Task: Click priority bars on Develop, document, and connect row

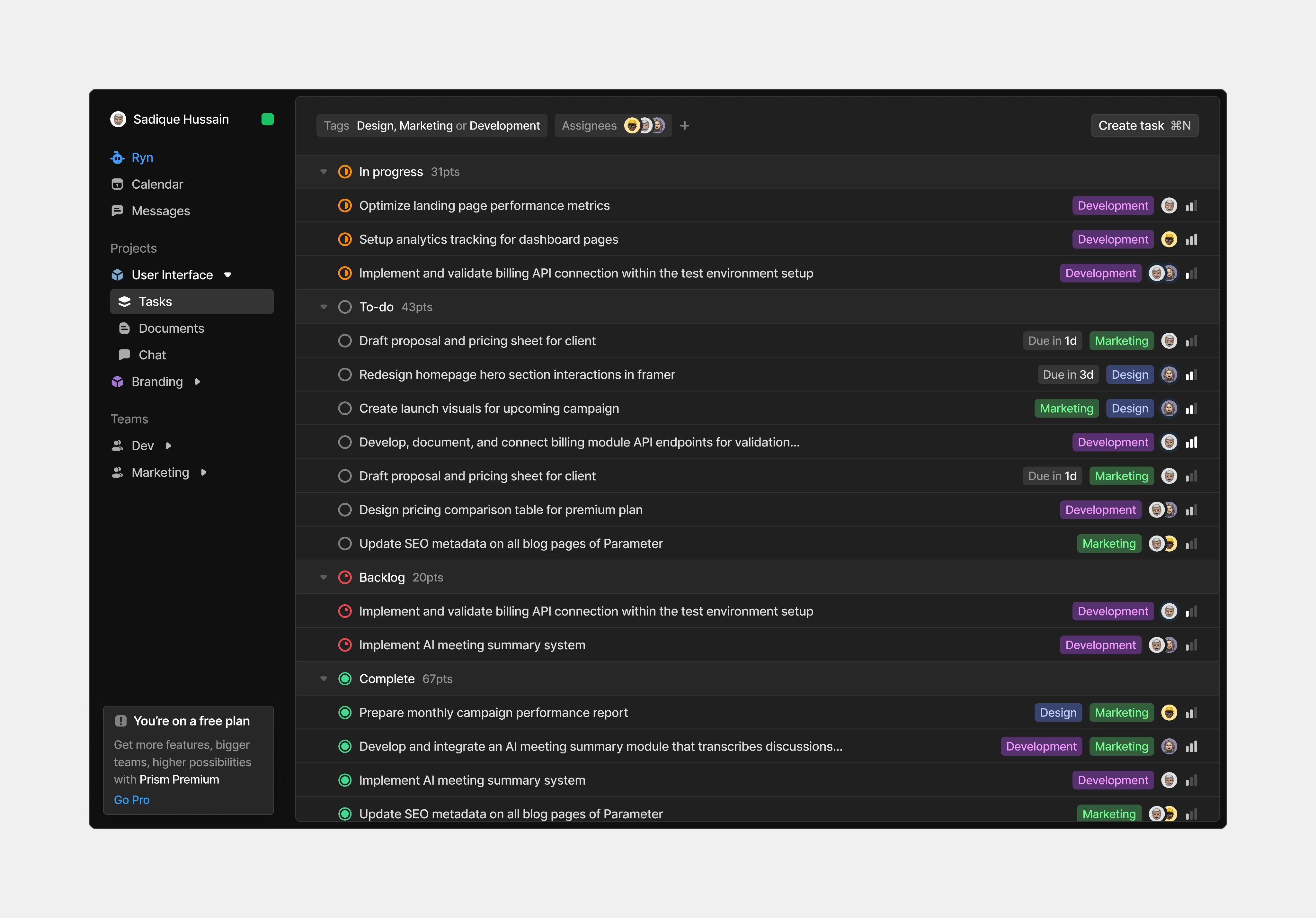Action: point(1191,442)
